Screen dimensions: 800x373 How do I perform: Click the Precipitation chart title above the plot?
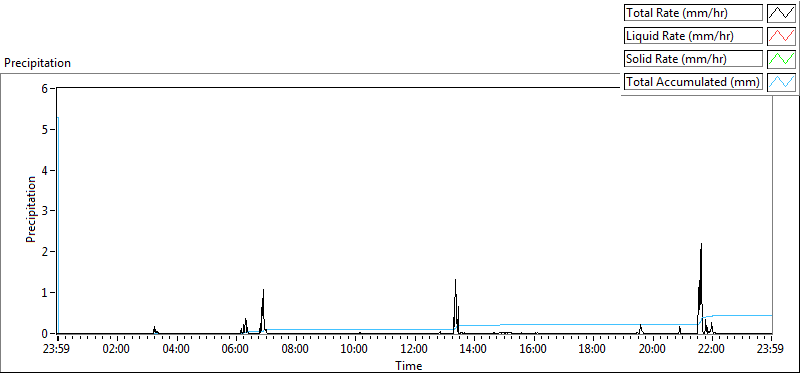tap(37, 63)
